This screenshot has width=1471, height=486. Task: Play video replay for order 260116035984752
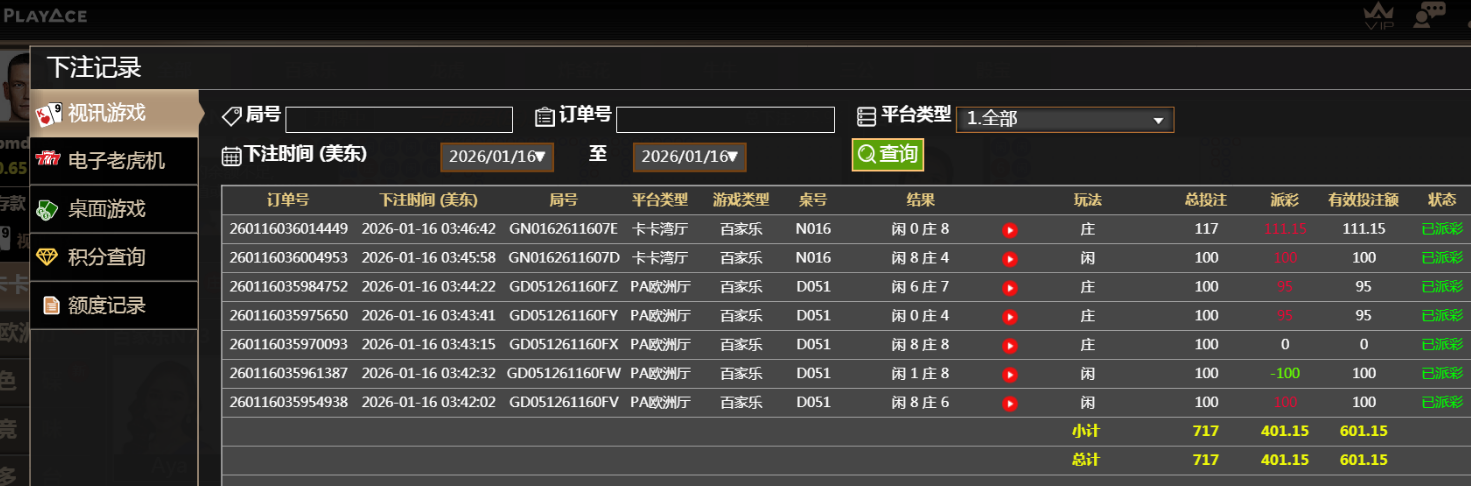pyautogui.click(x=1010, y=288)
